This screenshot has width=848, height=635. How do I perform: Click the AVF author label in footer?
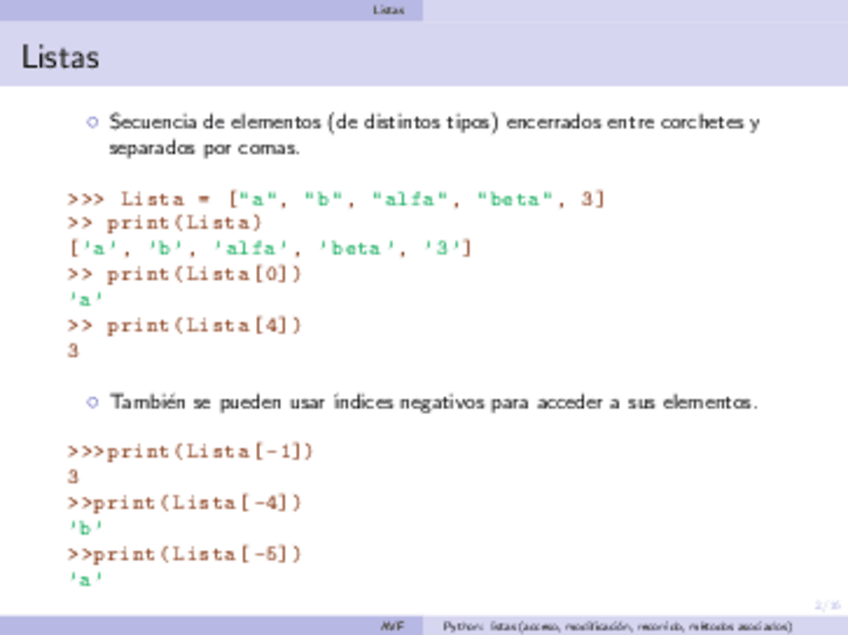(391, 627)
